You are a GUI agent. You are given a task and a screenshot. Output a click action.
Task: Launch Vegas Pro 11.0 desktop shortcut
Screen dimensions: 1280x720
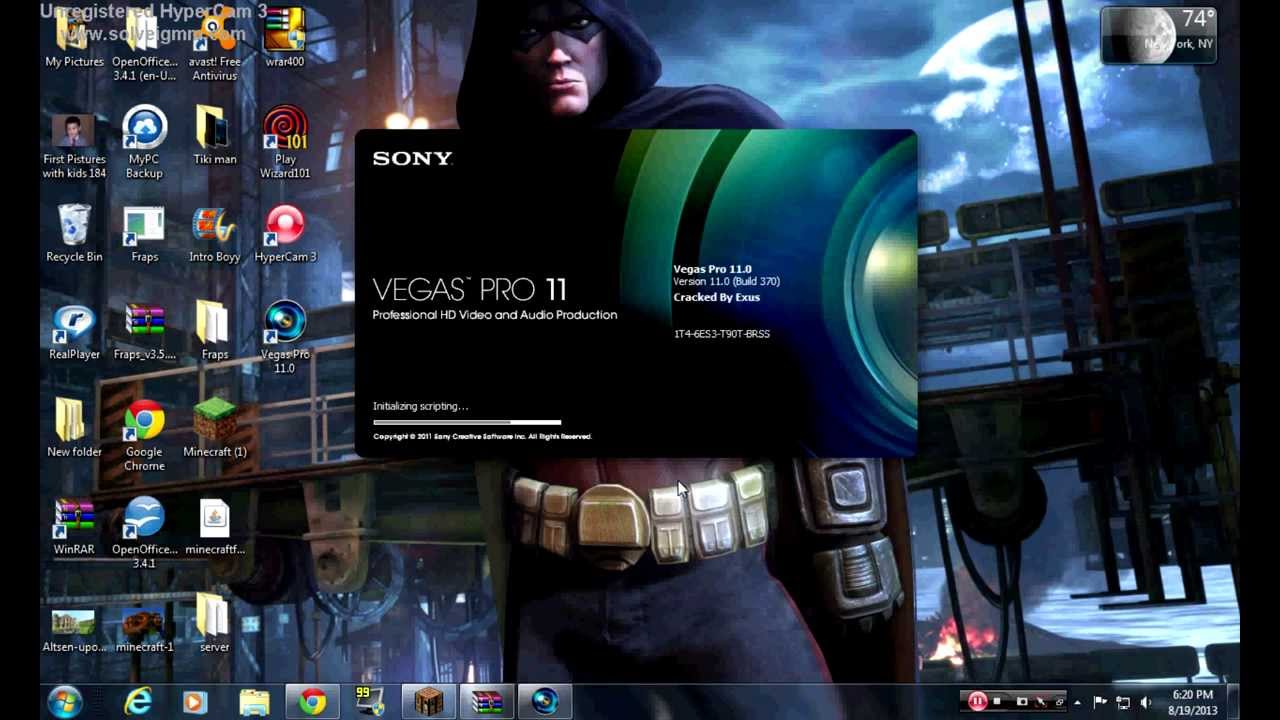click(x=285, y=338)
